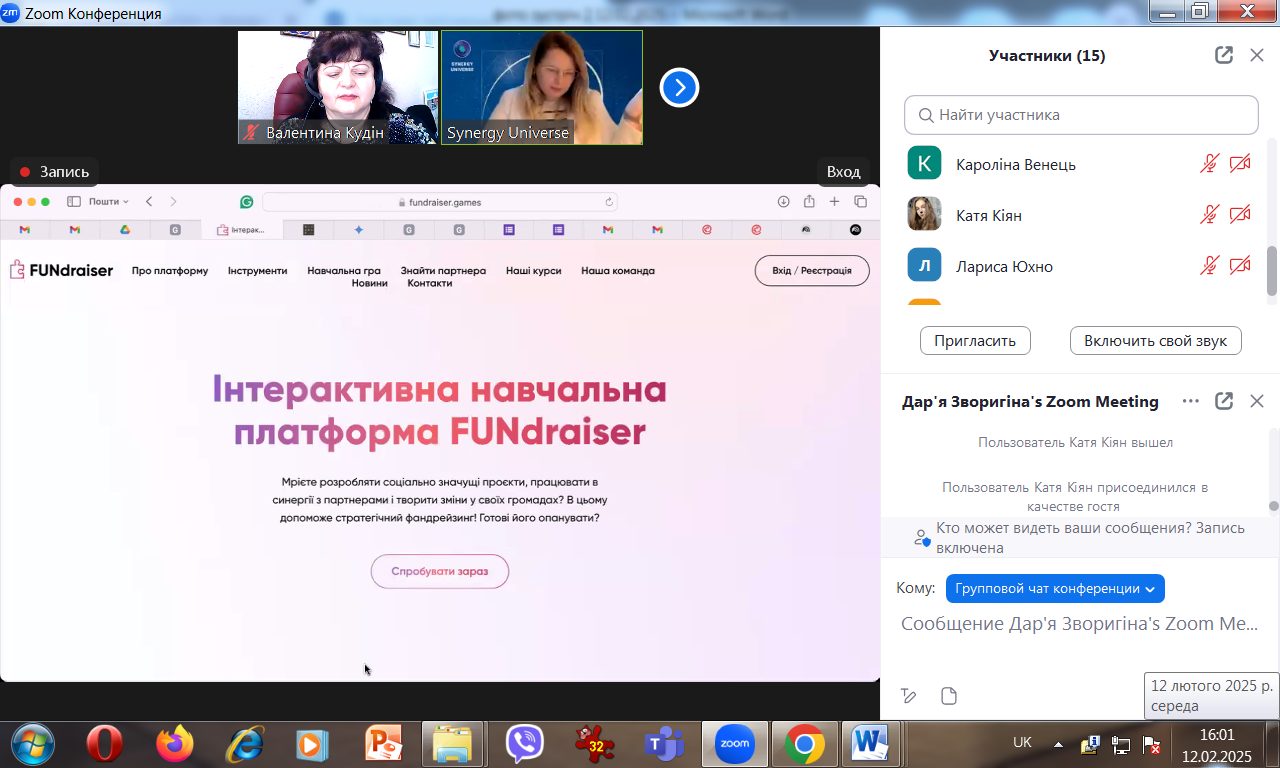This screenshot has width=1280, height=768.
Task: Close the Zoom Meeting chat panel
Action: [1257, 401]
